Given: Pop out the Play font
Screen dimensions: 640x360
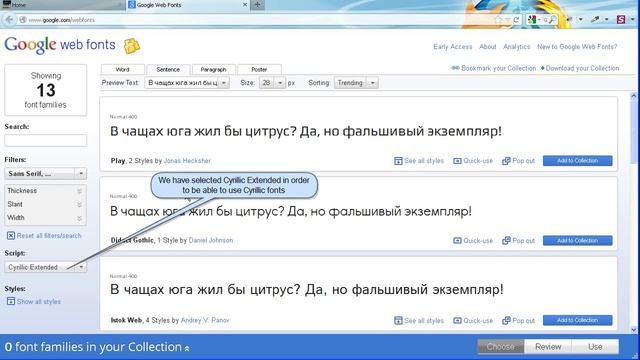Looking at the screenshot, I should coord(518,161).
